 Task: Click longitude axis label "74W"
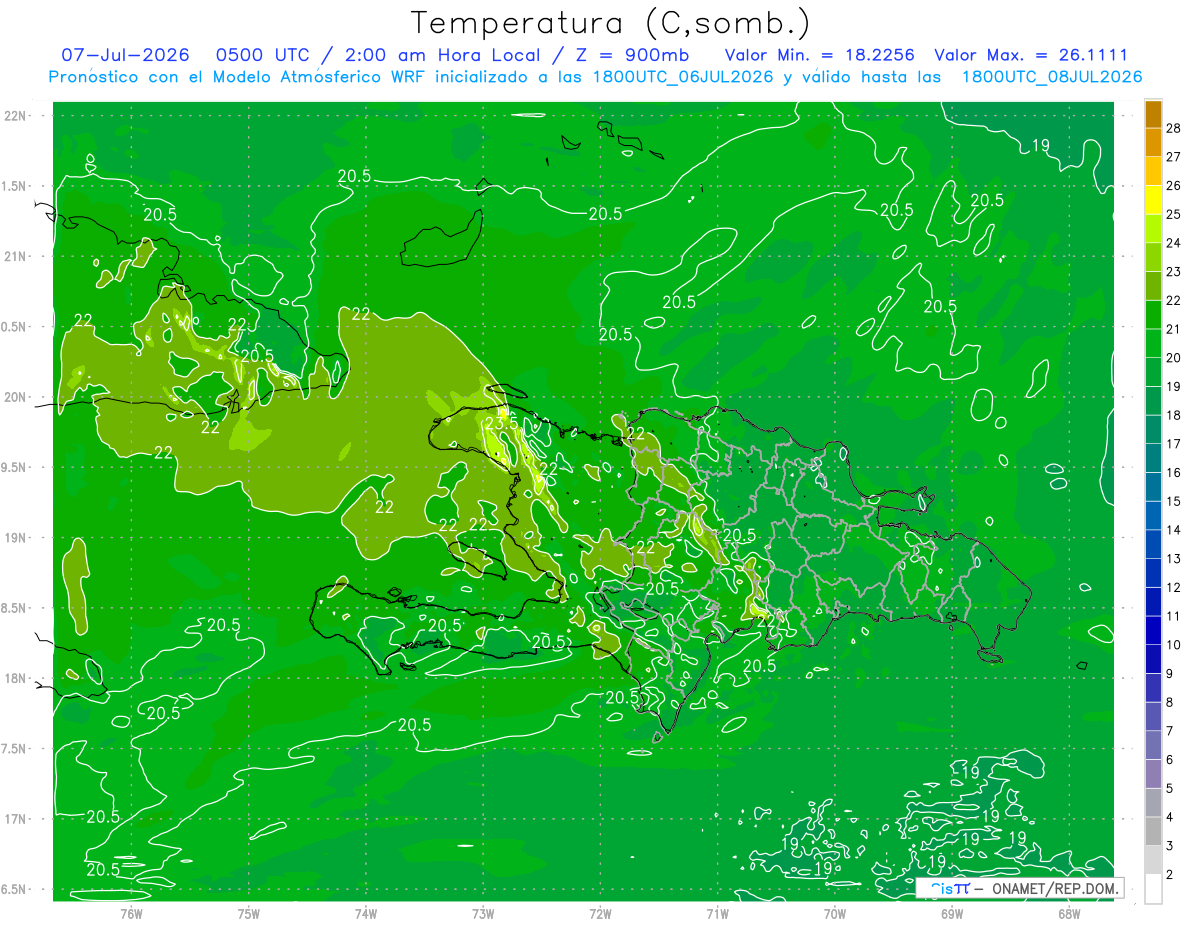366,913
